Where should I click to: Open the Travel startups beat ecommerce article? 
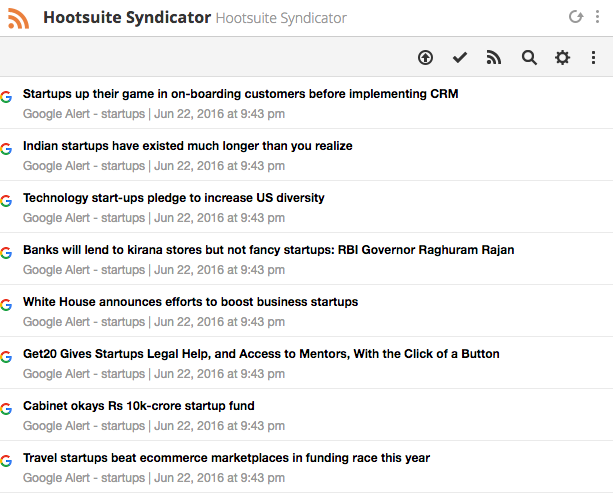226,458
